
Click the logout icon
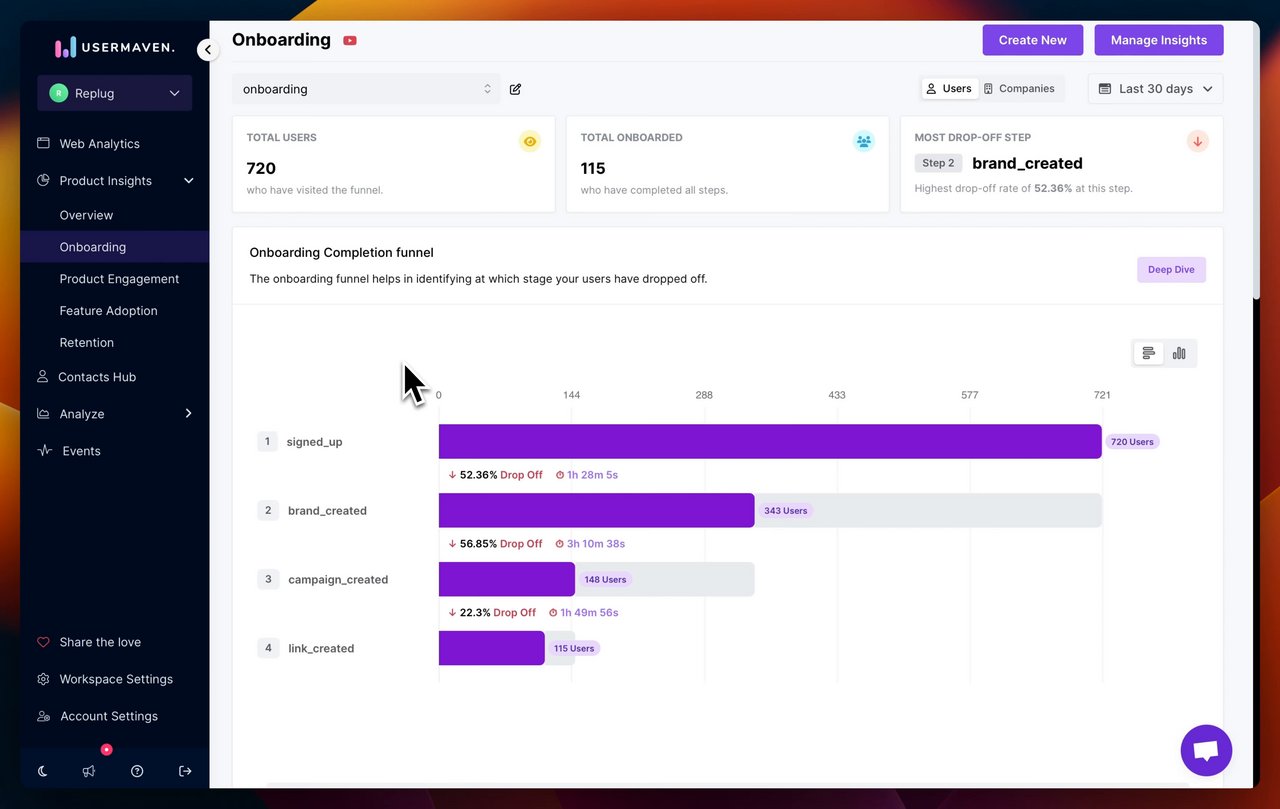[x=185, y=771]
